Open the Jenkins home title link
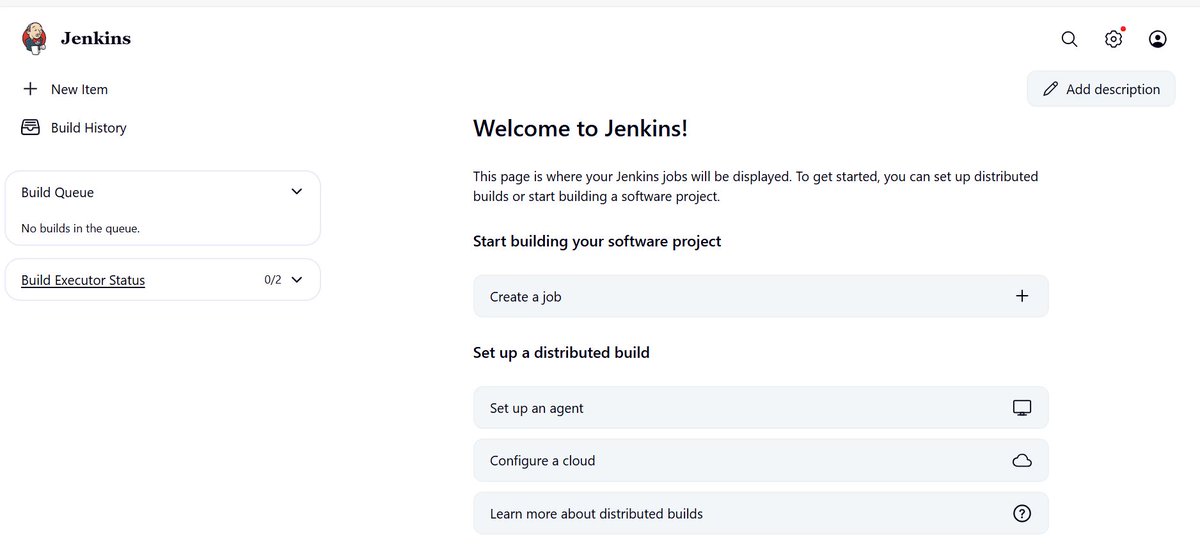 click(96, 39)
